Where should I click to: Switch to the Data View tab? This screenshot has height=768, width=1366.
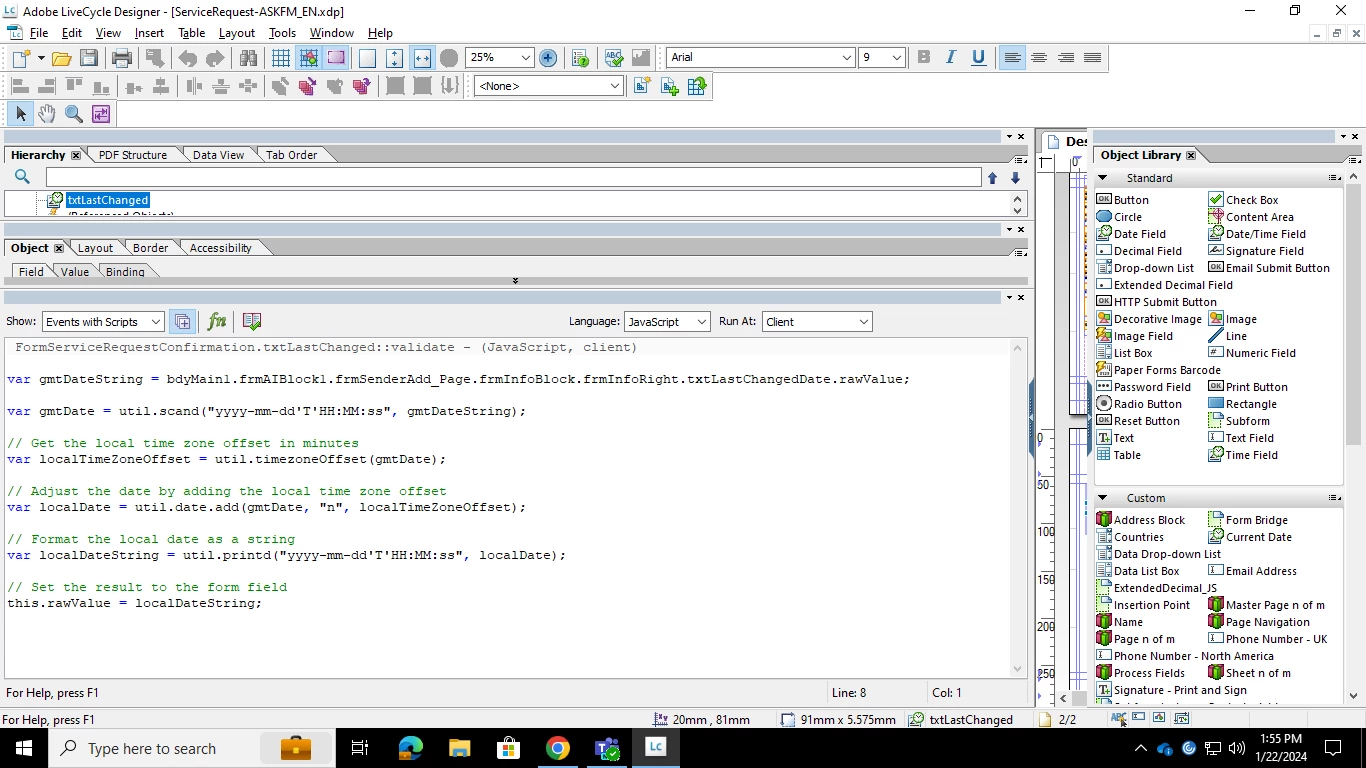tap(218, 155)
